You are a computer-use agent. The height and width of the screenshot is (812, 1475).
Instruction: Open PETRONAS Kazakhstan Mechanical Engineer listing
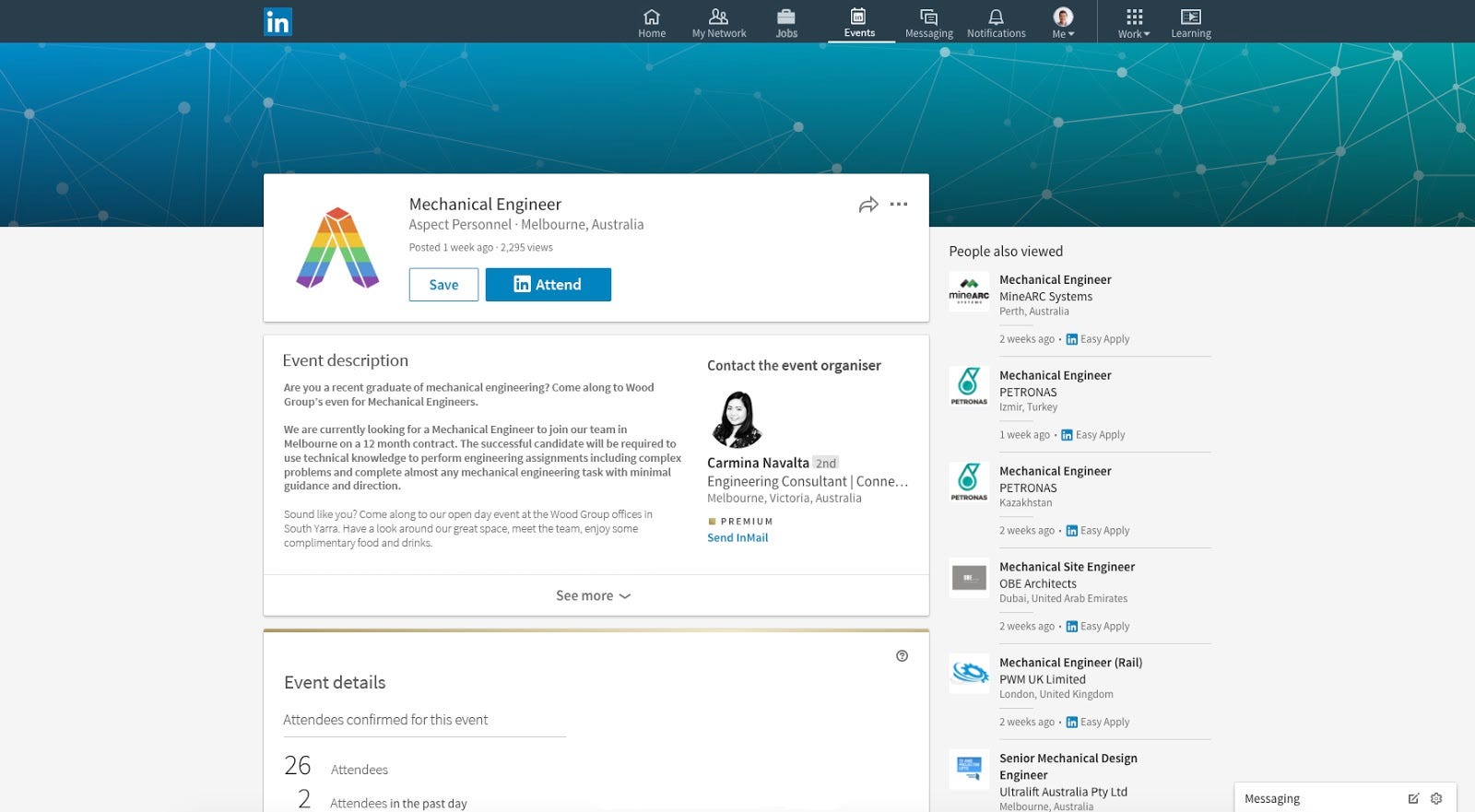click(x=1056, y=471)
